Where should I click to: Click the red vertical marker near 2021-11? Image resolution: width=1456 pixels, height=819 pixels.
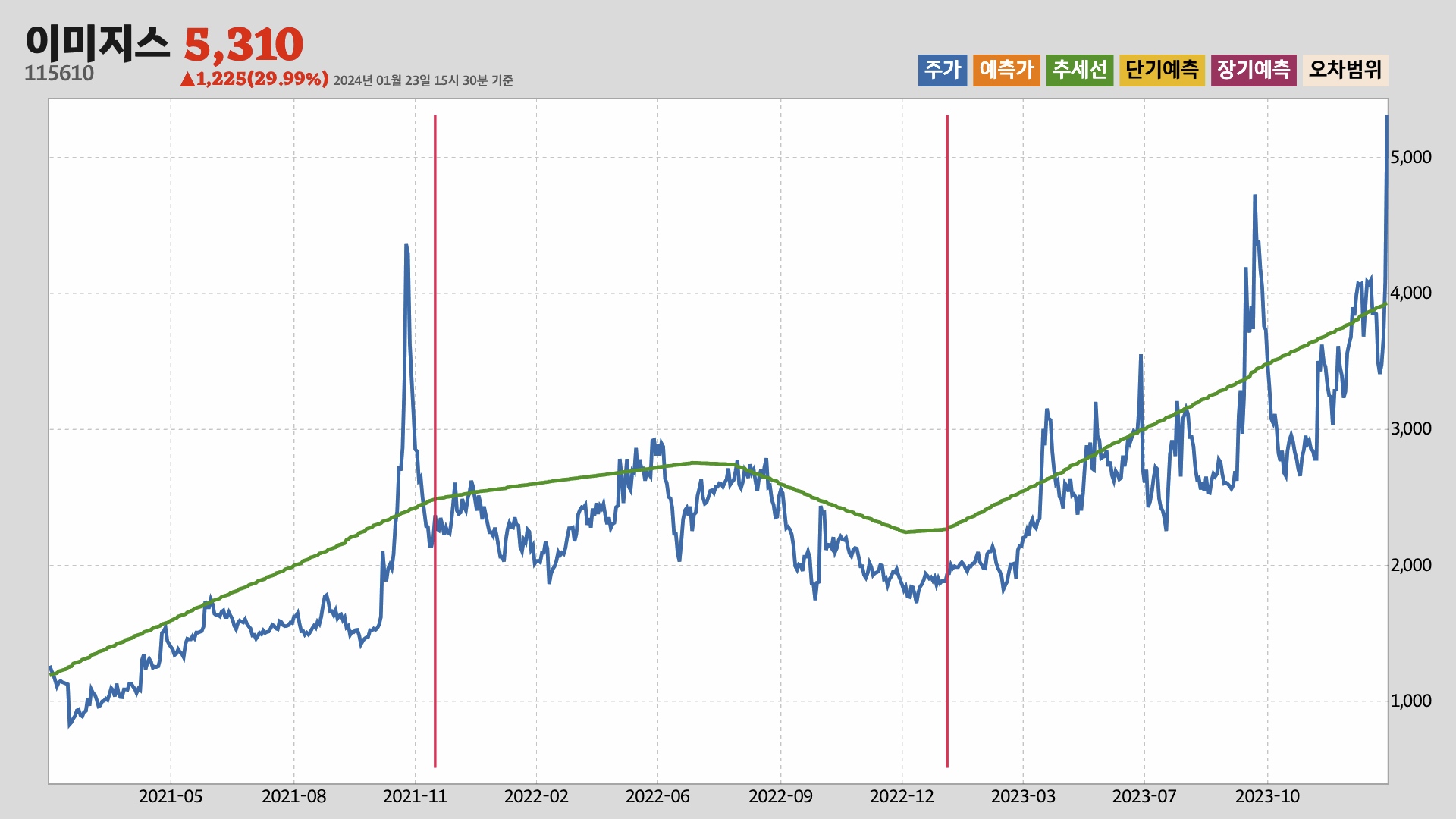click(435, 441)
